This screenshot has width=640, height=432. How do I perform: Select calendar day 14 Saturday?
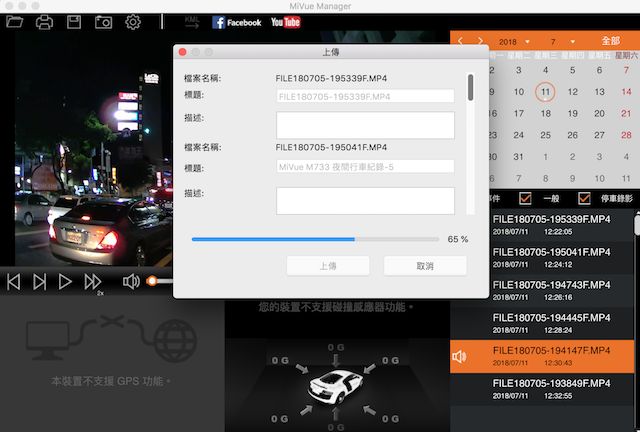626,92
